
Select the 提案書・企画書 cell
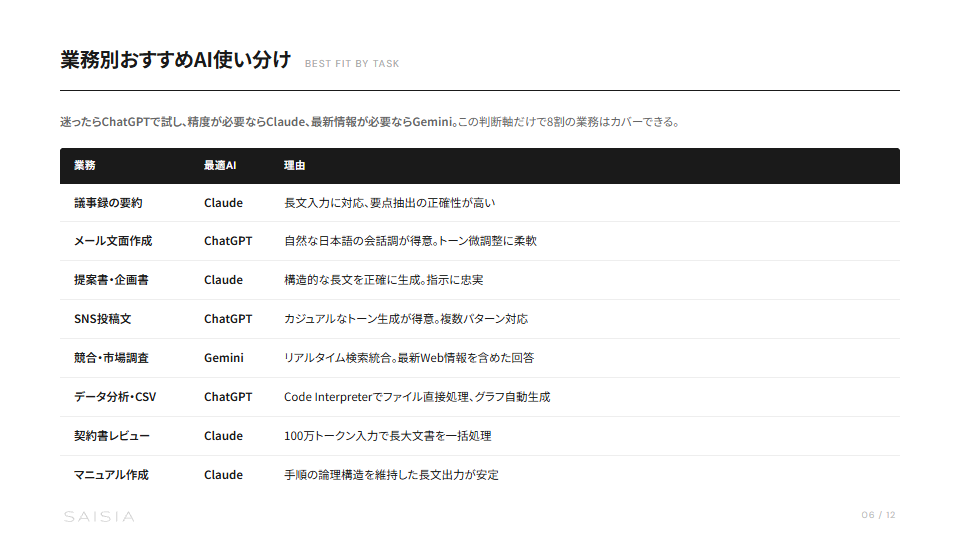[111, 280]
